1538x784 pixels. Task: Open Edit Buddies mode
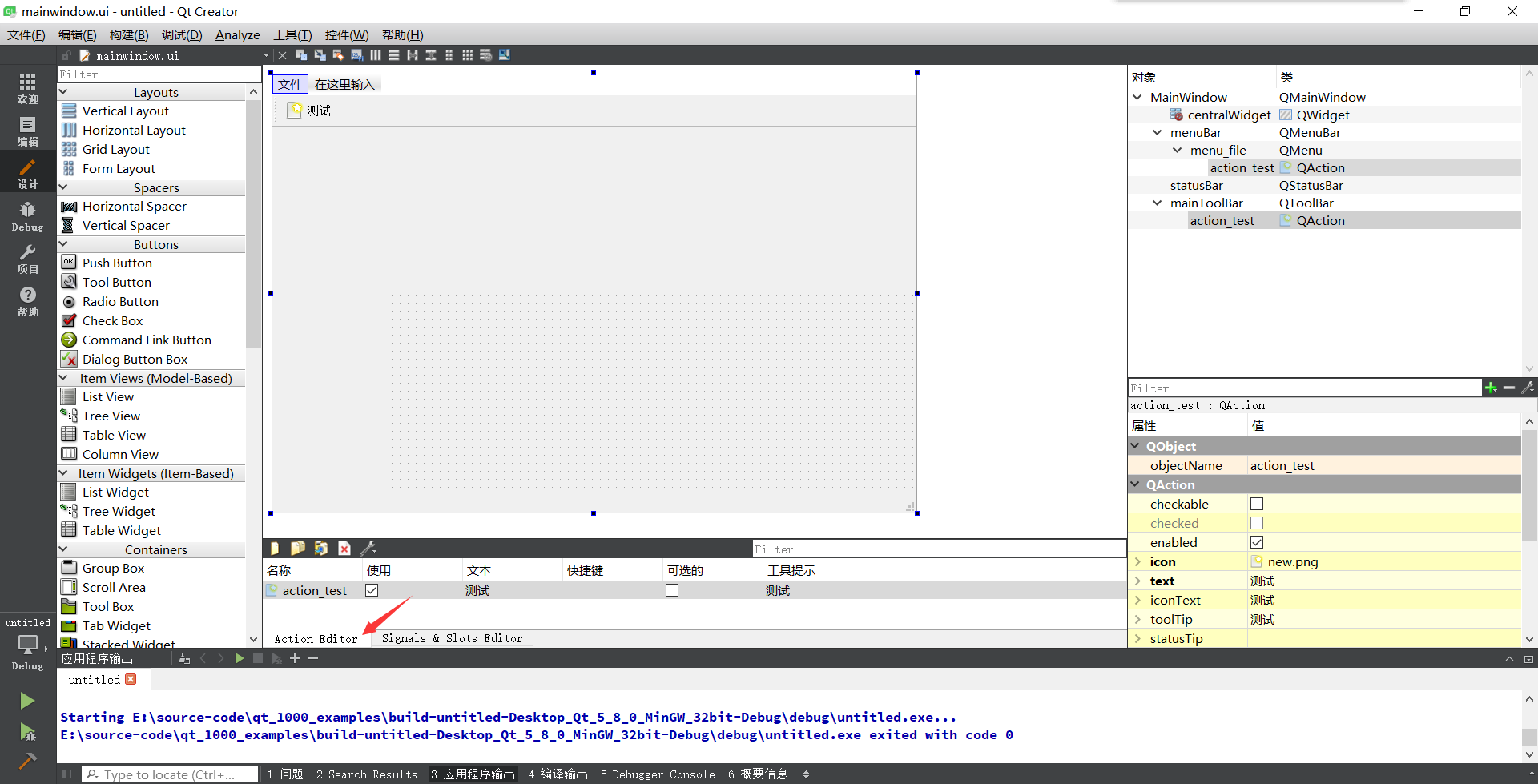pyautogui.click(x=339, y=54)
